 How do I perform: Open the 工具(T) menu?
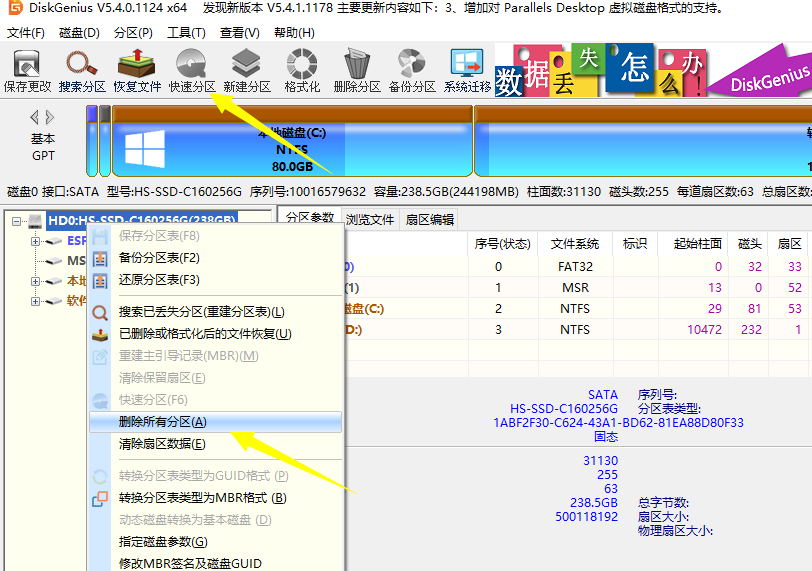[x=186, y=33]
